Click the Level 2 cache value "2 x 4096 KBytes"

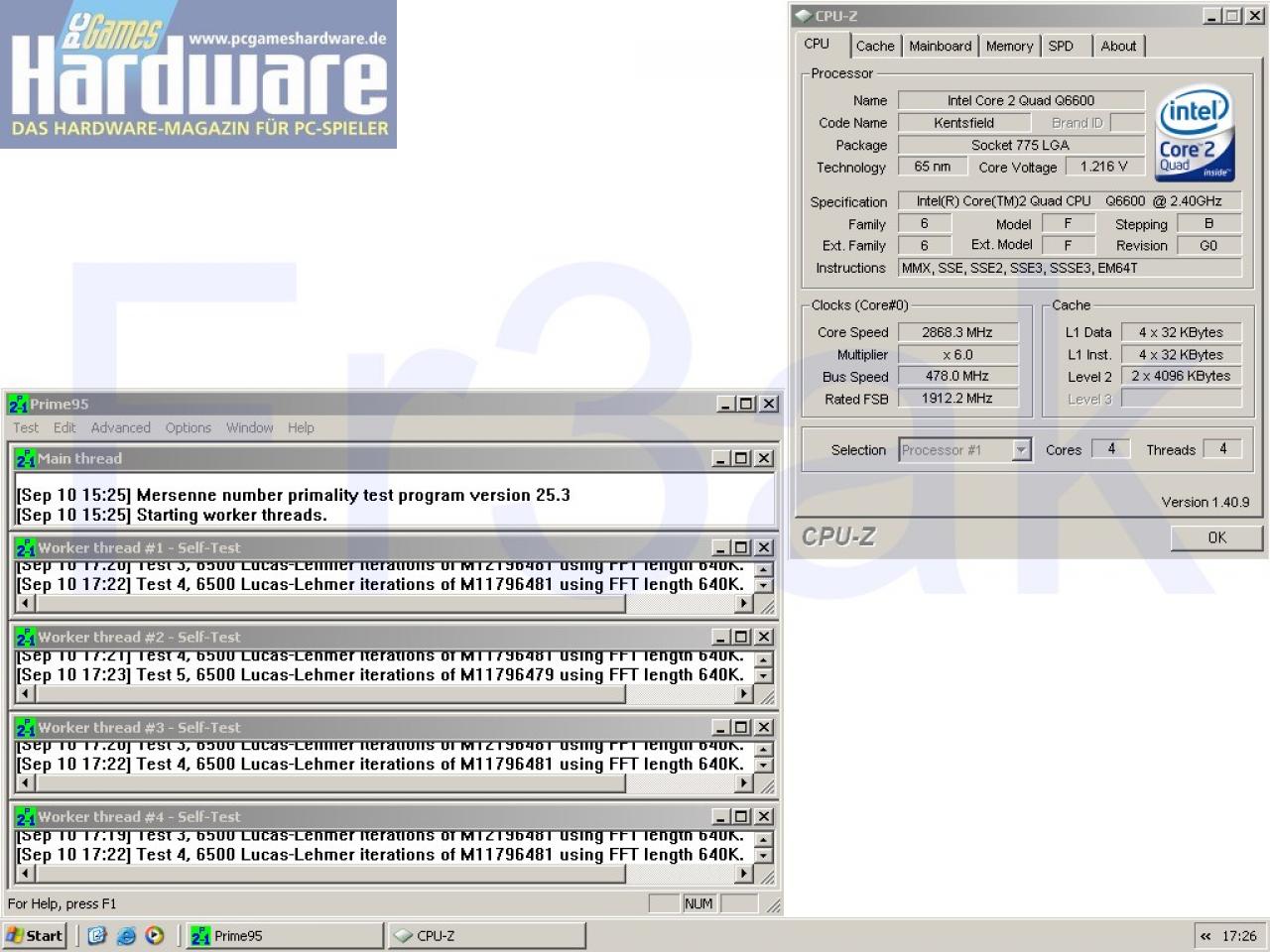[x=1181, y=376]
